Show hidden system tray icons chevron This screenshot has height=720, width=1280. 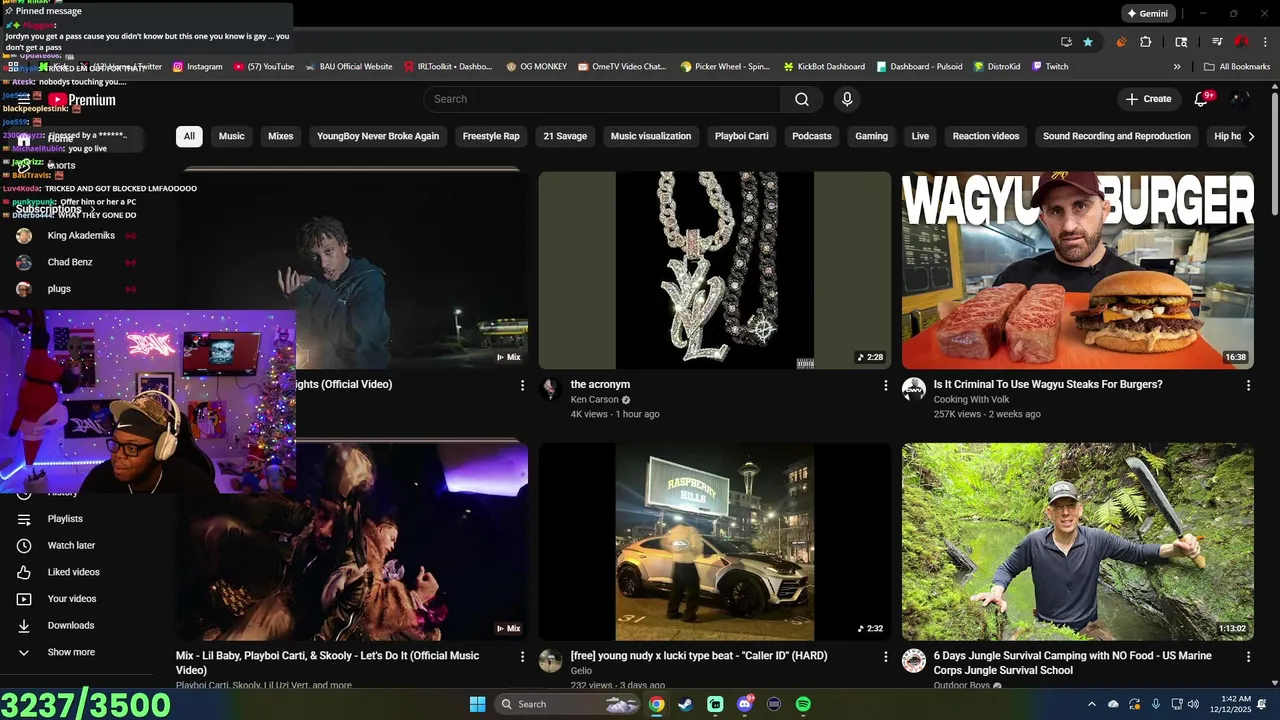click(x=1092, y=704)
